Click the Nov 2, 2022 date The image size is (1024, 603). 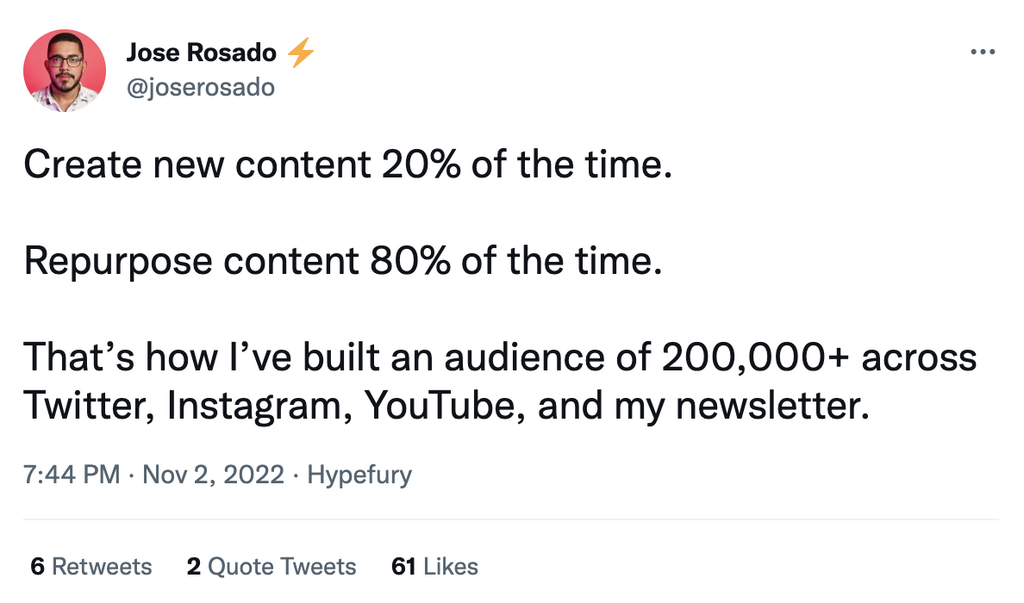click(x=216, y=474)
